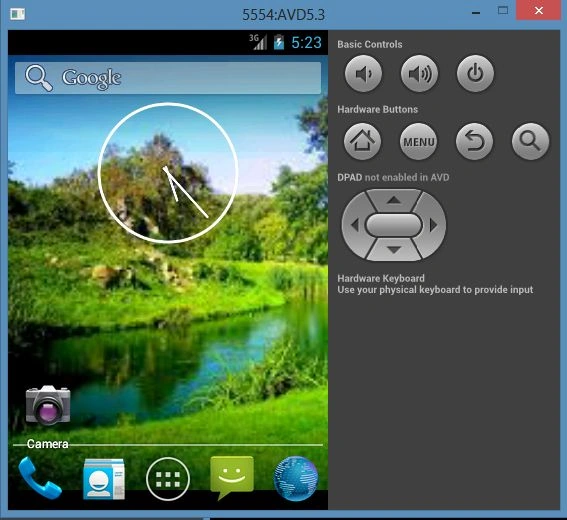567x520 pixels.
Task: Launch the Browser globe icon
Action: pos(296,479)
